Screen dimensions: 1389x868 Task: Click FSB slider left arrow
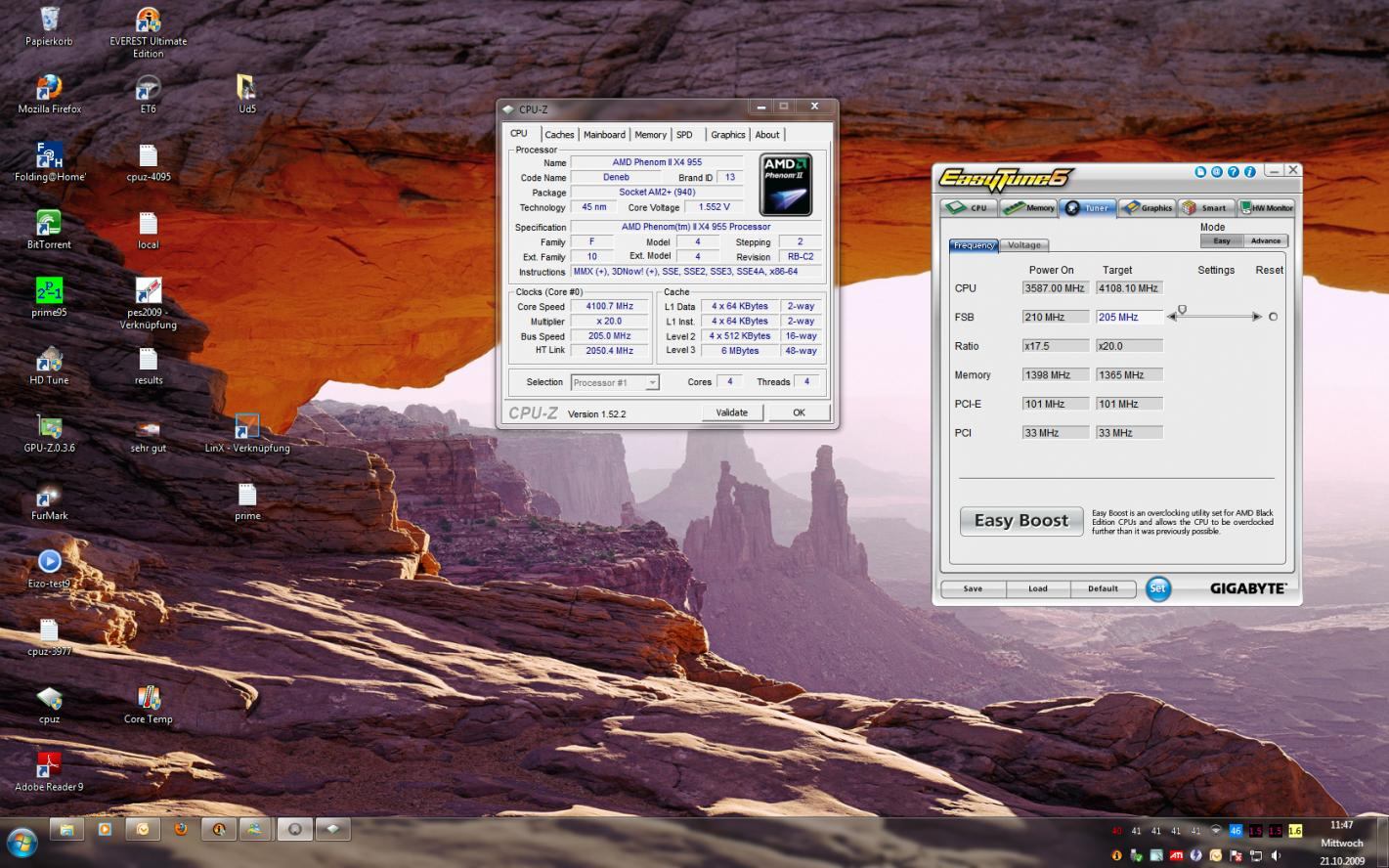1172,317
